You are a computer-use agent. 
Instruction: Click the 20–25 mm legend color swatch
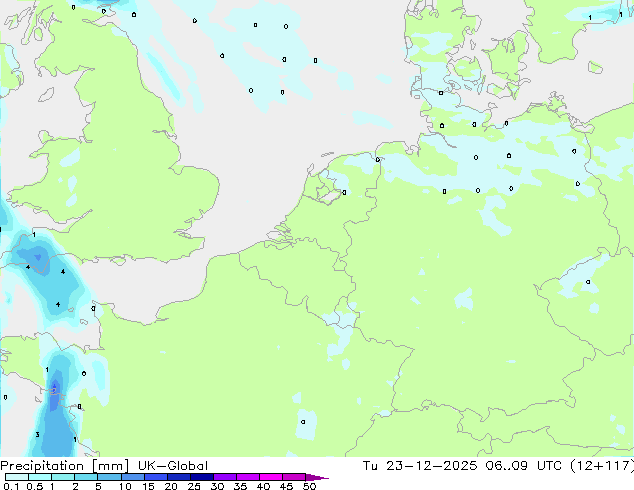179,477
